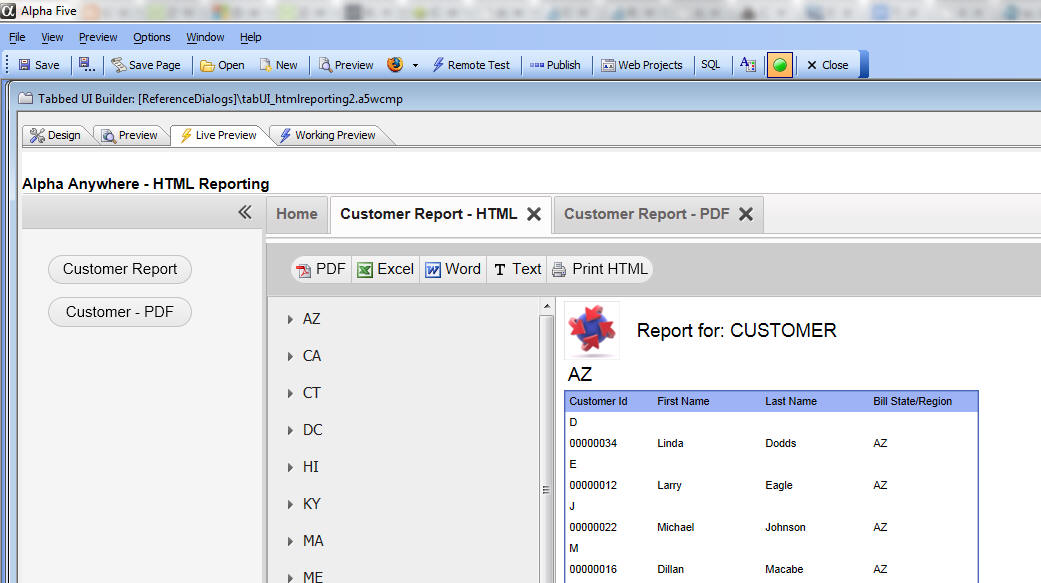
Task: Open Web Projects from the toolbar
Action: (x=642, y=65)
